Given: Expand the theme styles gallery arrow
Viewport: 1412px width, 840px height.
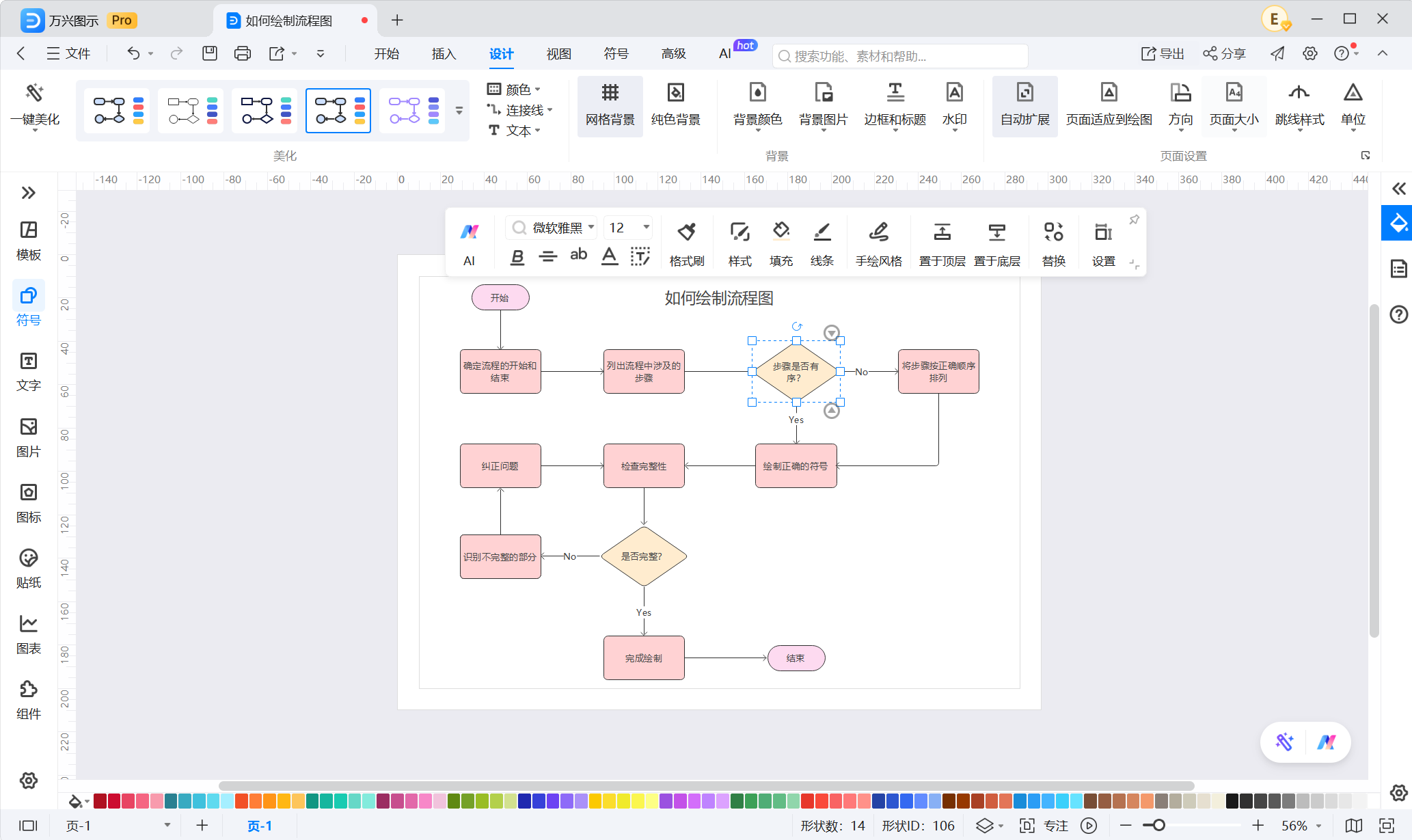Looking at the screenshot, I should 459,110.
